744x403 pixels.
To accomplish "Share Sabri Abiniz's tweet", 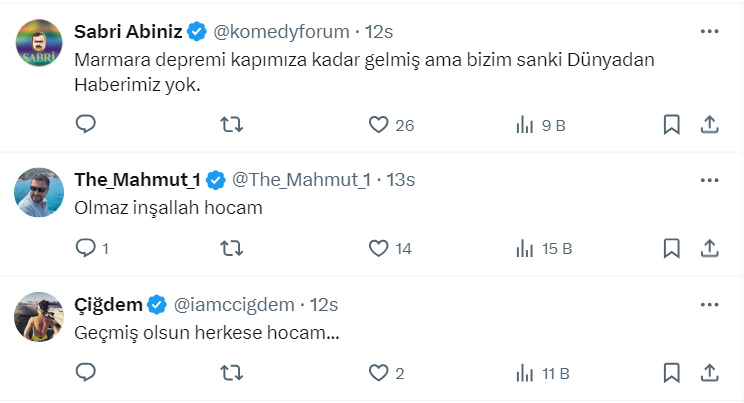I will [x=709, y=125].
